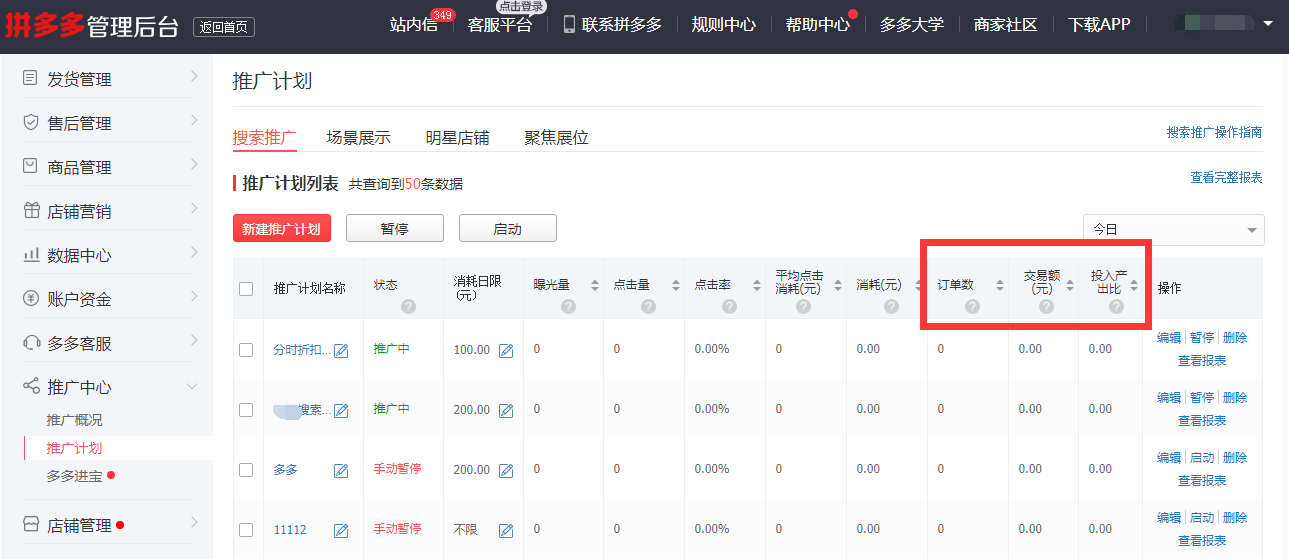
Task: Edit name pencil icon for 11112 plan
Action: point(341,530)
